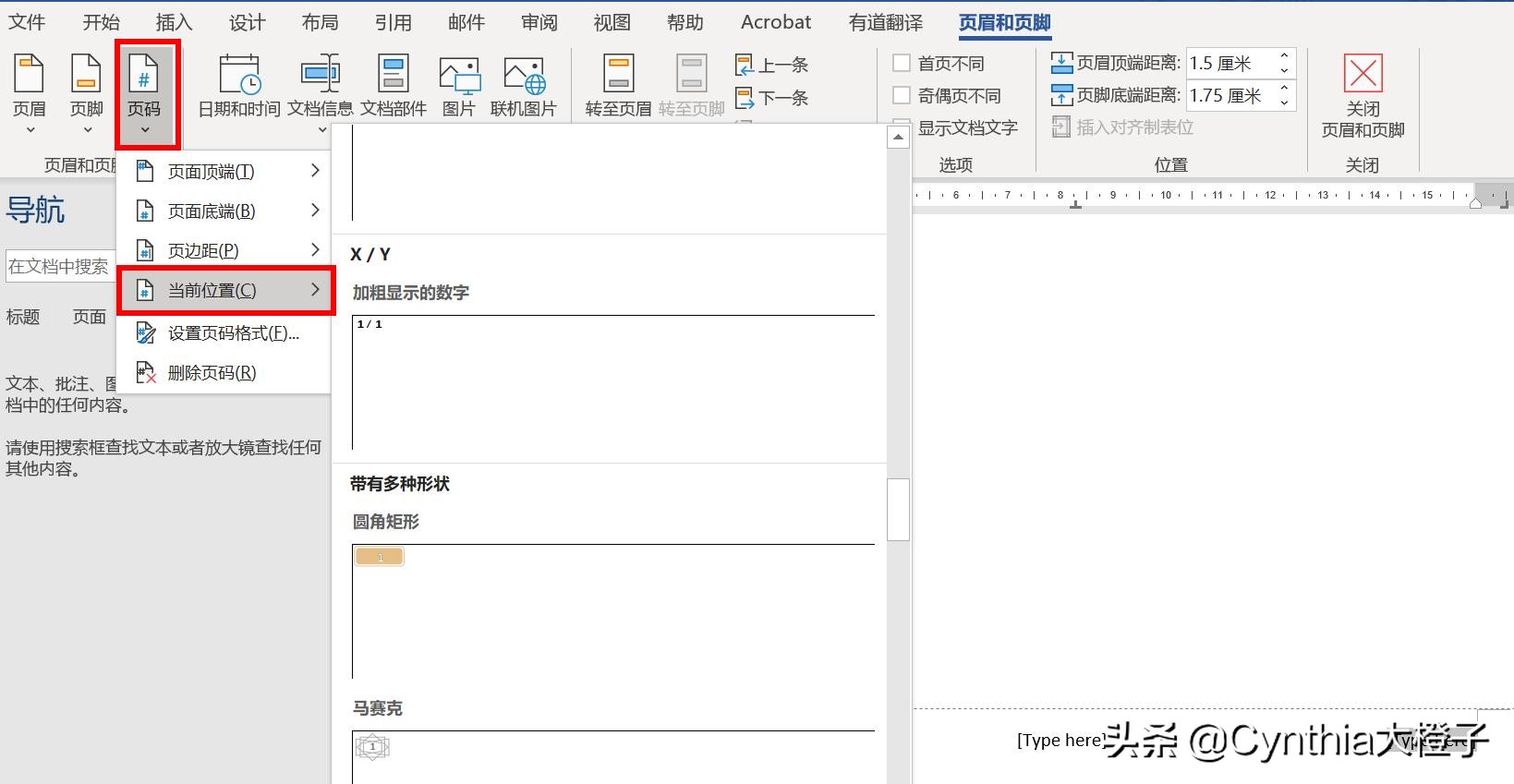
Task: Toggle the 奇偶页不同 checkbox
Action: [x=902, y=95]
